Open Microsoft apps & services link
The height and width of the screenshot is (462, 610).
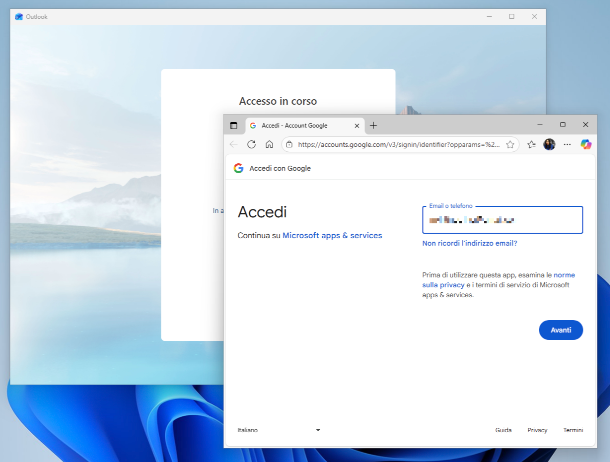click(x=332, y=235)
